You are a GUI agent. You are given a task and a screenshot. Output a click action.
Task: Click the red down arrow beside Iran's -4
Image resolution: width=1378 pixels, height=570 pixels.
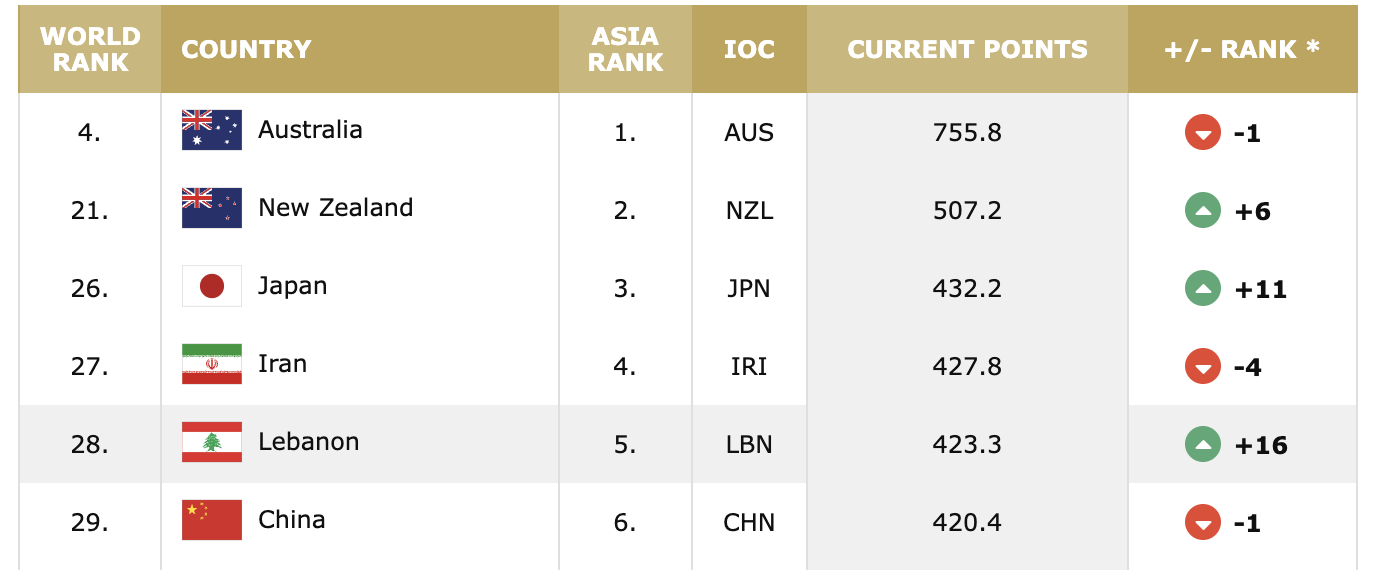coord(1203,366)
